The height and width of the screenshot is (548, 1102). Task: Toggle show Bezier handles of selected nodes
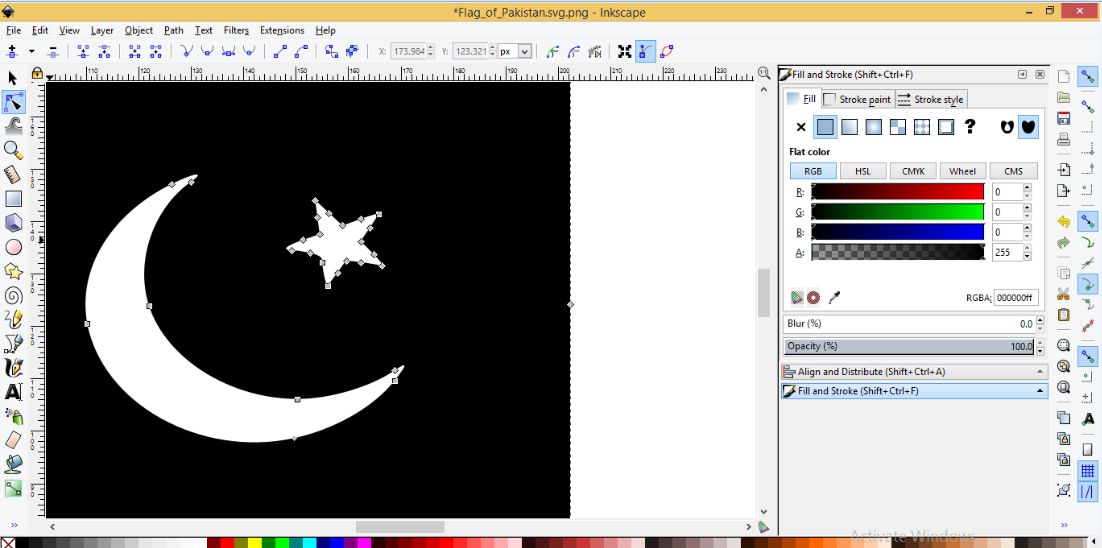tap(645, 51)
